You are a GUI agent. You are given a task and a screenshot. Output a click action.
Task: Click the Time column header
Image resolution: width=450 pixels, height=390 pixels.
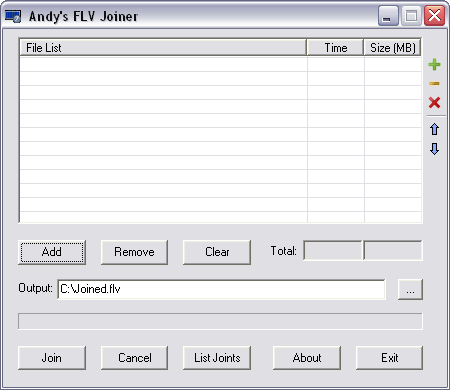coord(335,47)
